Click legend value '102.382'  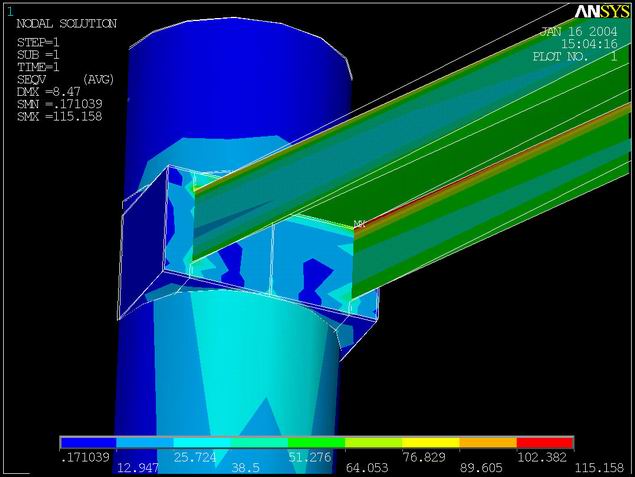(x=542, y=458)
